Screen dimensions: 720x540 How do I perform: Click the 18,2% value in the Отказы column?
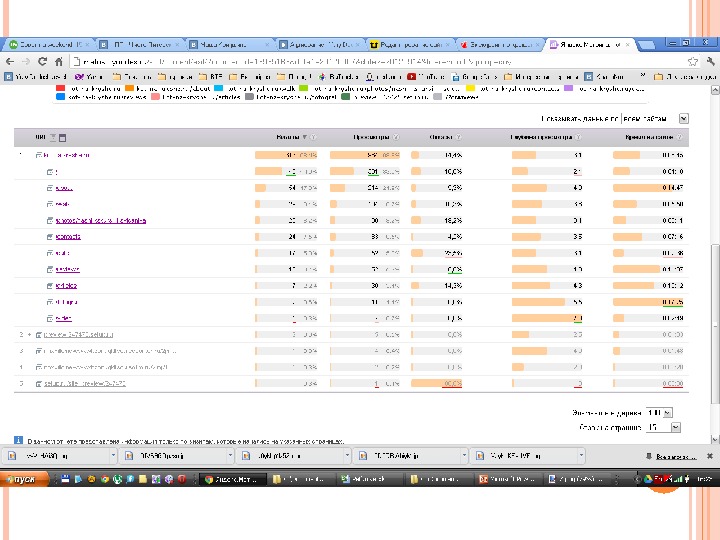coord(453,220)
